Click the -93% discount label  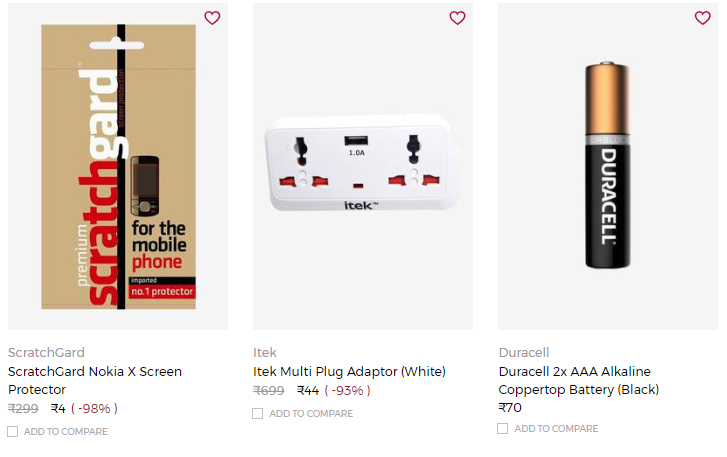coord(347,391)
